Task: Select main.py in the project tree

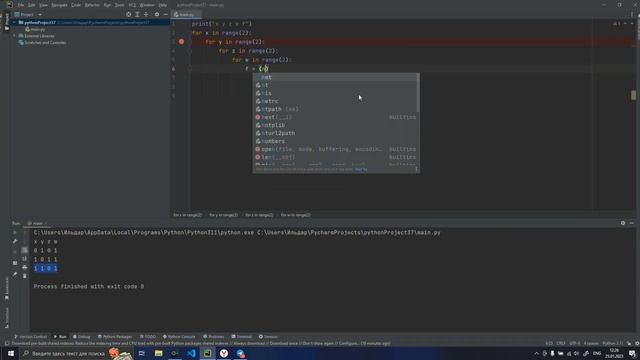Action: coord(35,29)
